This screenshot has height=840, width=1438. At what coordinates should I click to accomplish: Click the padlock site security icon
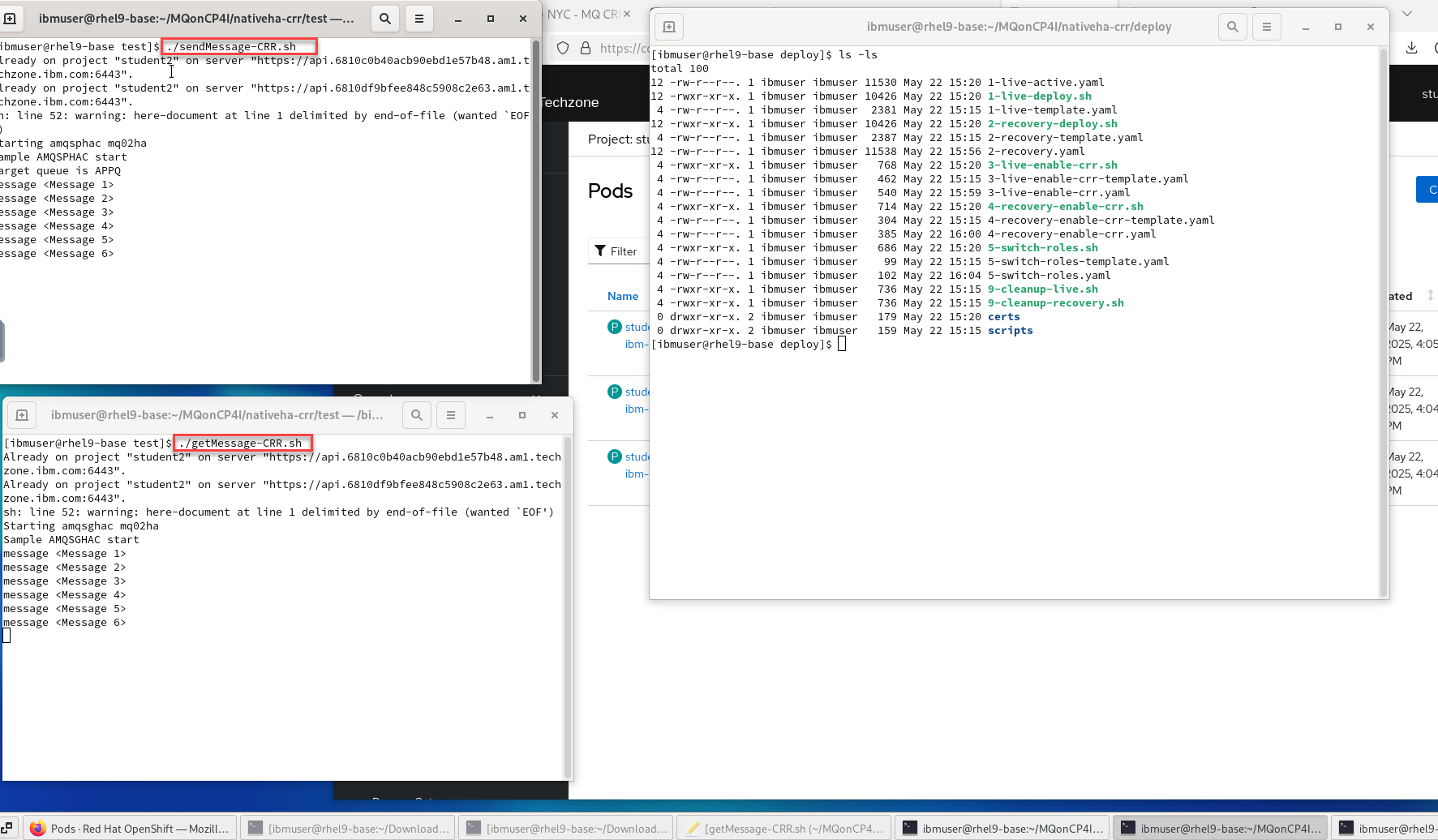tap(585, 49)
